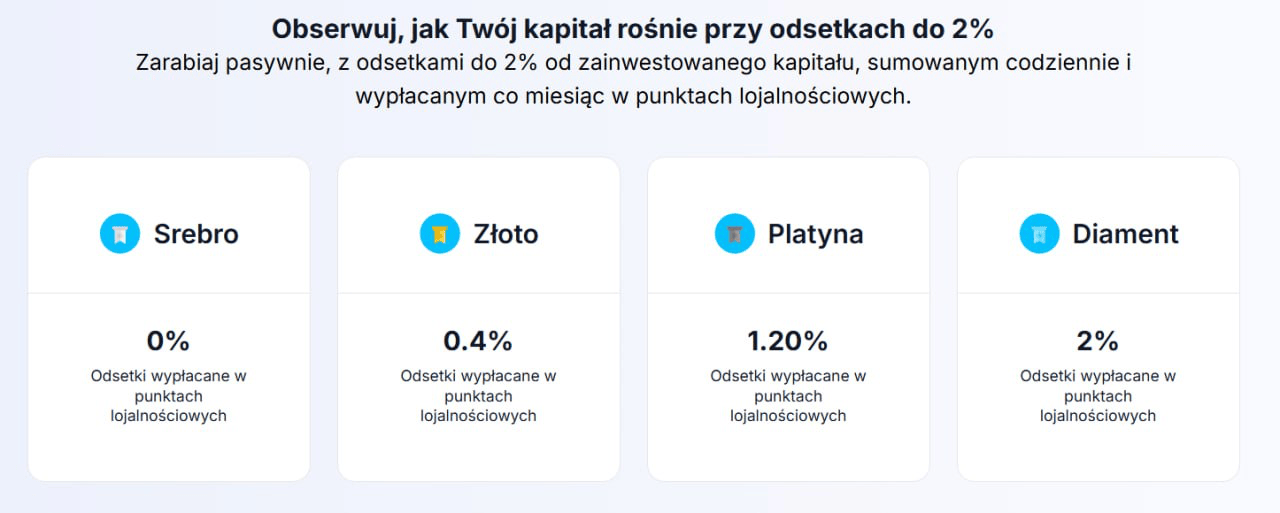Select the Diament tier title
The image size is (1280, 513).
[1126, 233]
